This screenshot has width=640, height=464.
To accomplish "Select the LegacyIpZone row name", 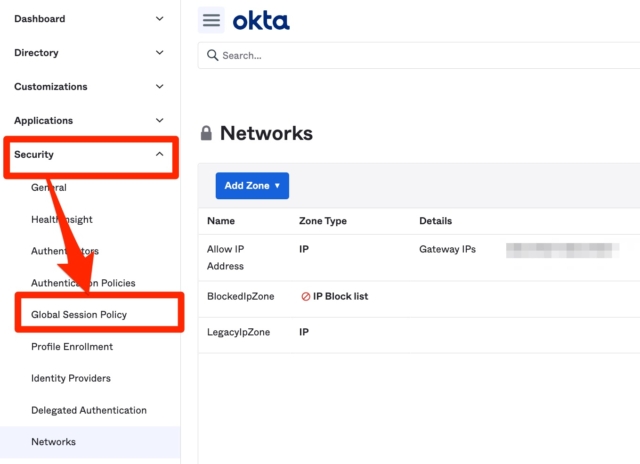I will coord(238,332).
